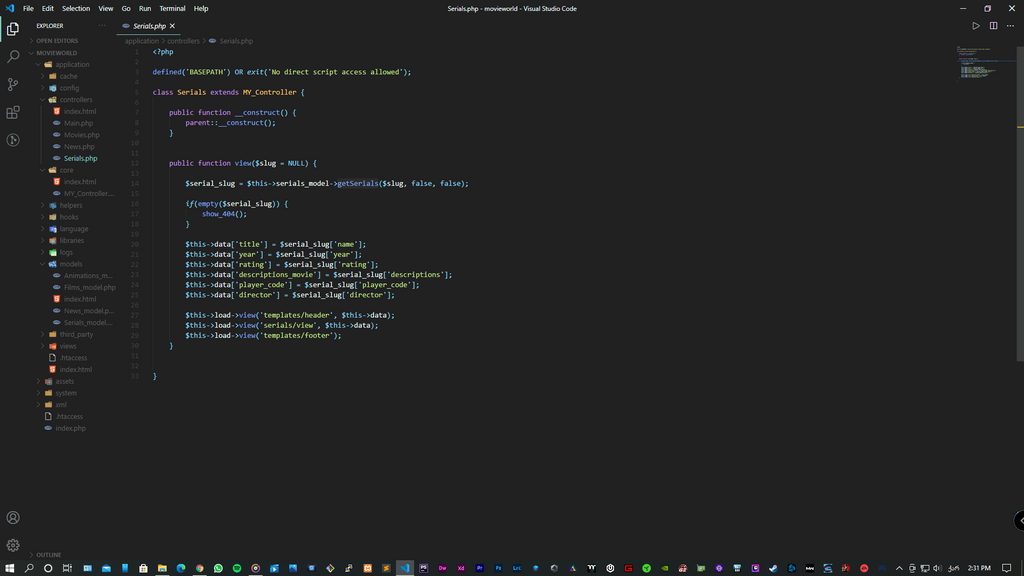Open editor More Actions ellipsis
The height and width of the screenshot is (576, 1024).
tap(1010, 26)
